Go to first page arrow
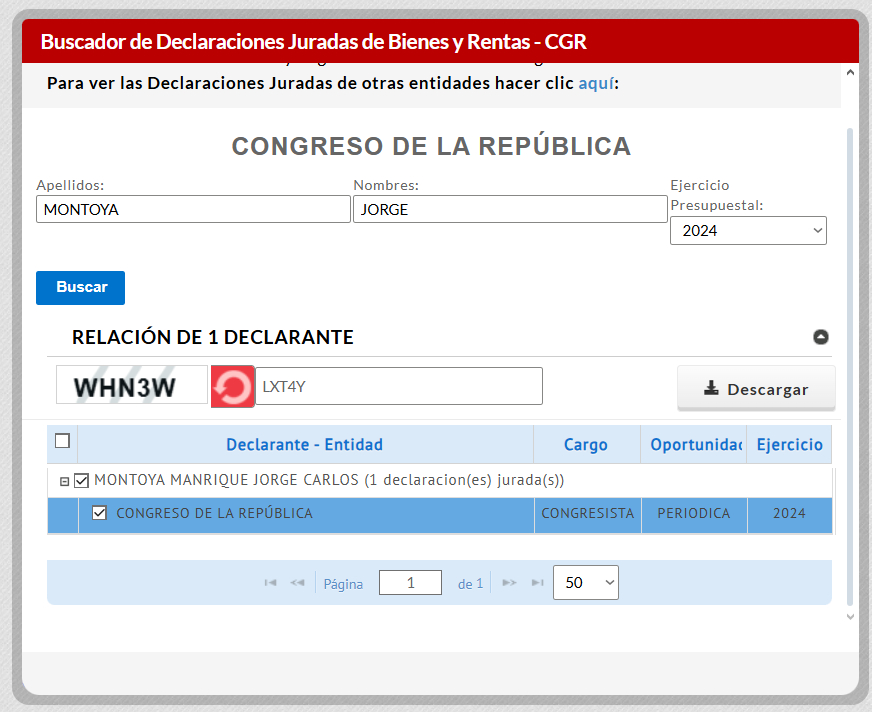 (270, 582)
